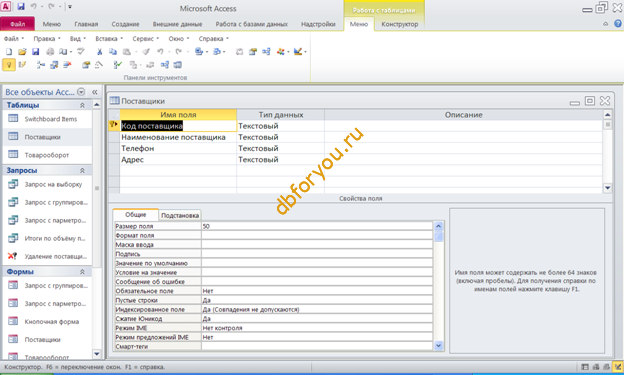Select the Общие properties tab
This screenshot has height=375, width=624.
136,215
